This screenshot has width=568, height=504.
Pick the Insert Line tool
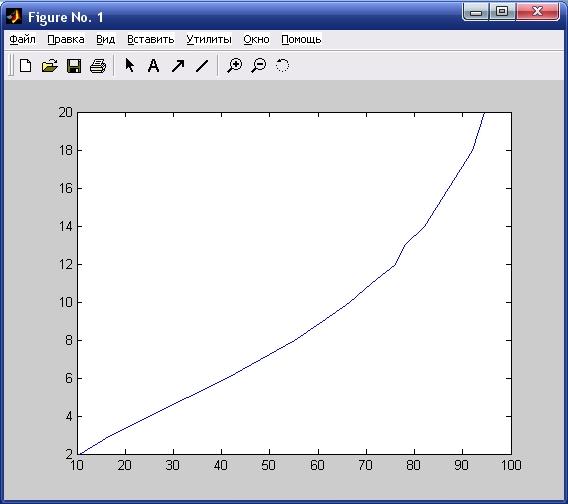[x=202, y=66]
